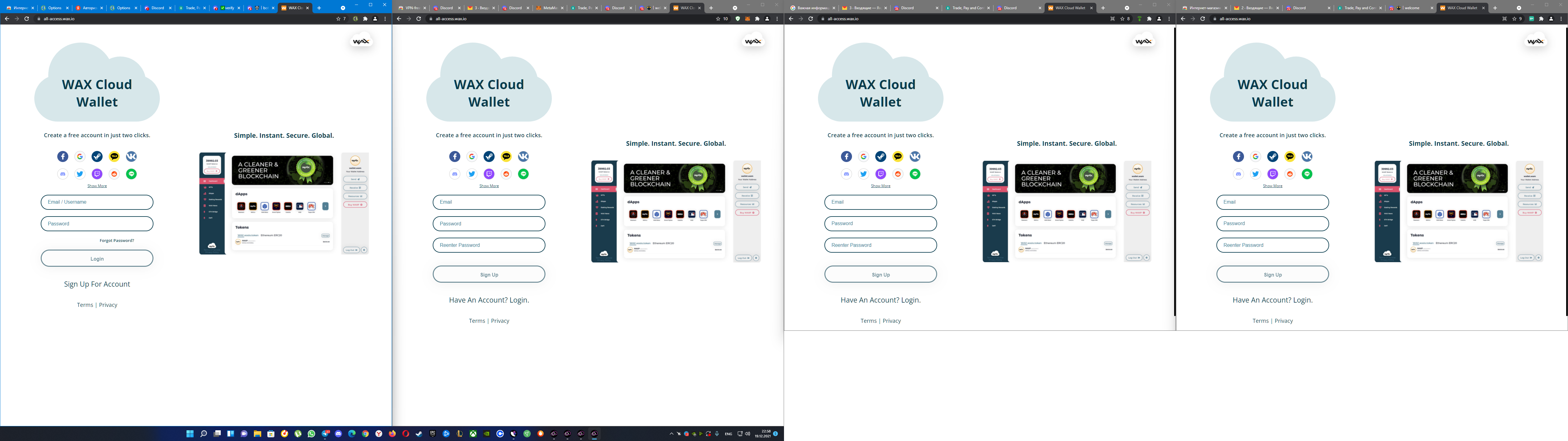Open VPN-free tab in second window

click(x=412, y=8)
